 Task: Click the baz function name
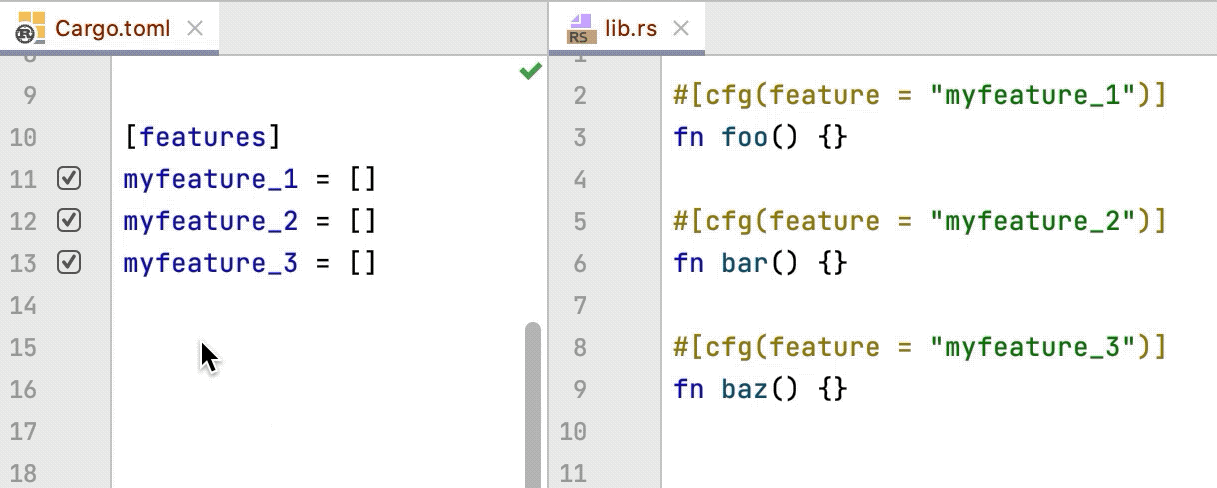[744, 389]
